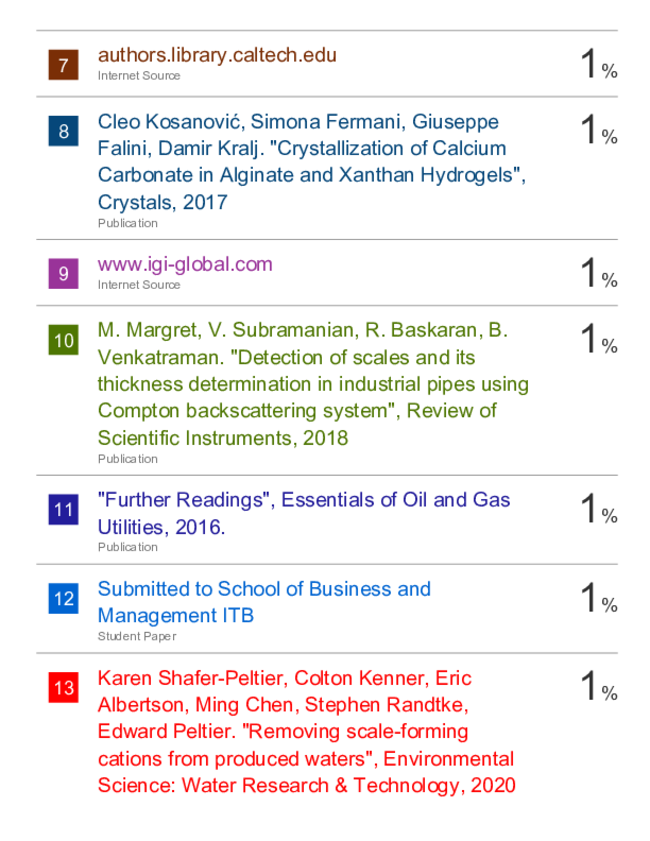This screenshot has height=841, width=650.
Task: Open School of Business Management ITB submission
Action: click(264, 602)
